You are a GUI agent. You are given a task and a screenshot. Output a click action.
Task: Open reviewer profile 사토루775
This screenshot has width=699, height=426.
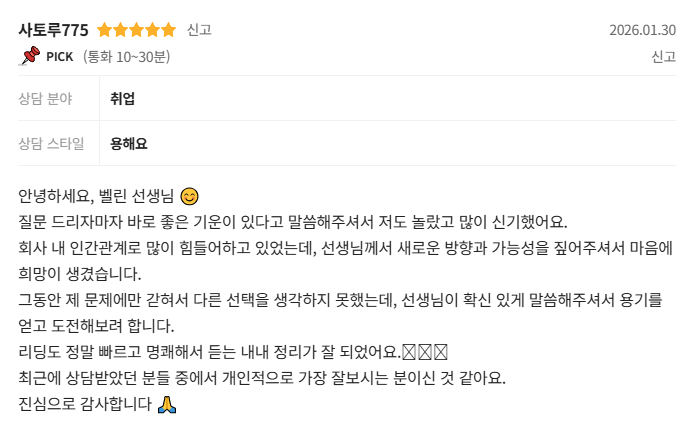53,30
